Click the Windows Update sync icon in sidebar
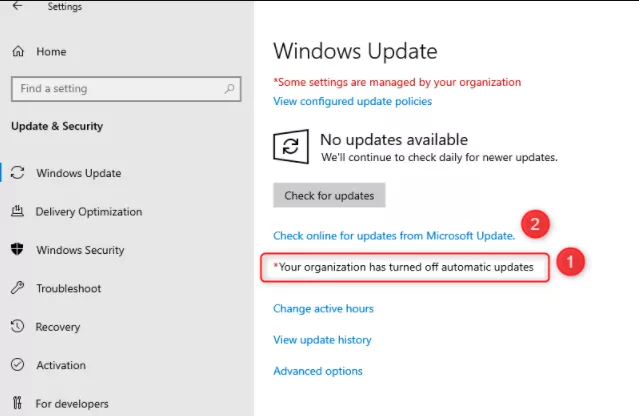The height and width of the screenshot is (416, 639). tap(18, 173)
